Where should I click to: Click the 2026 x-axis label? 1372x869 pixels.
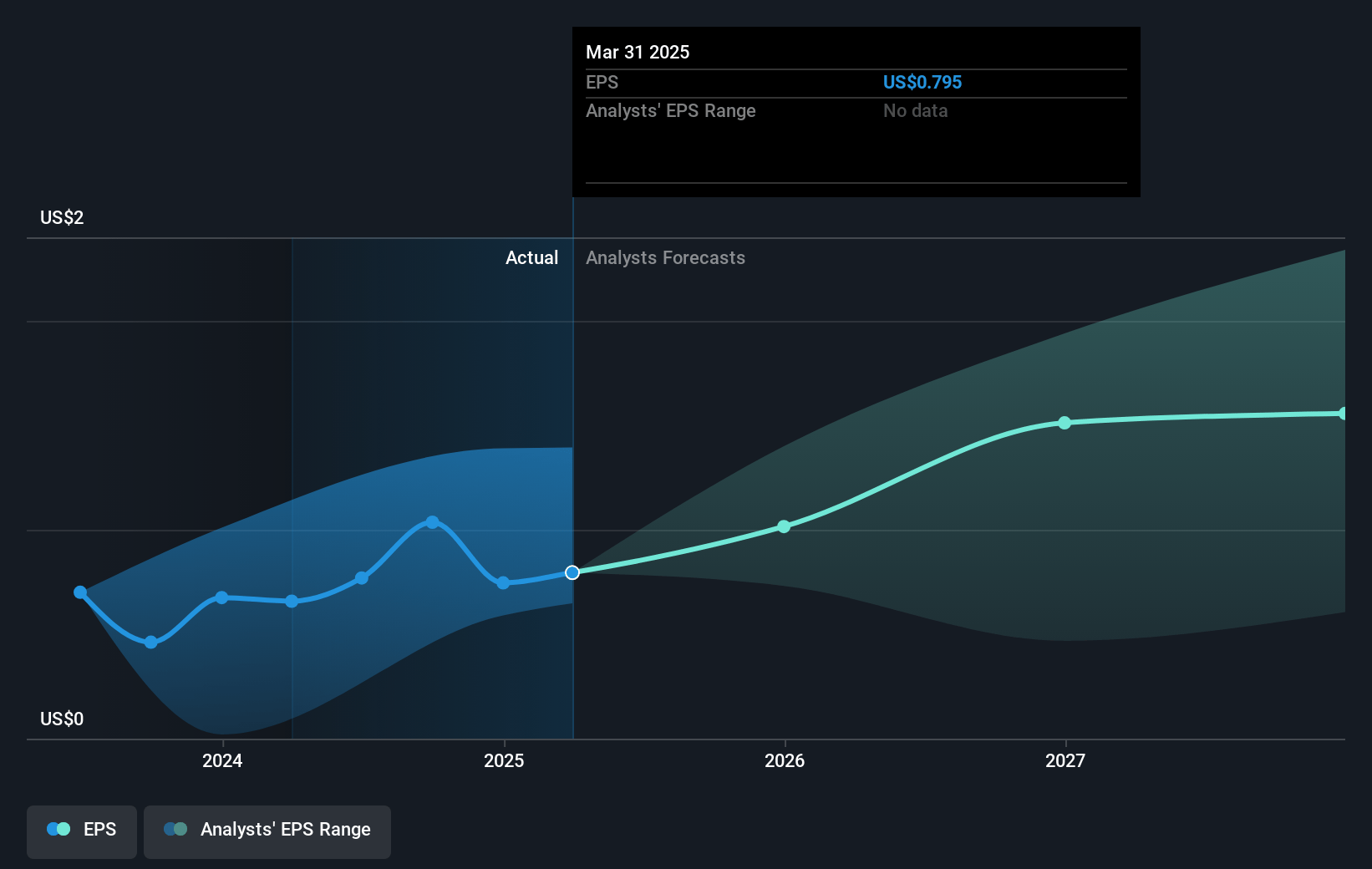click(785, 760)
